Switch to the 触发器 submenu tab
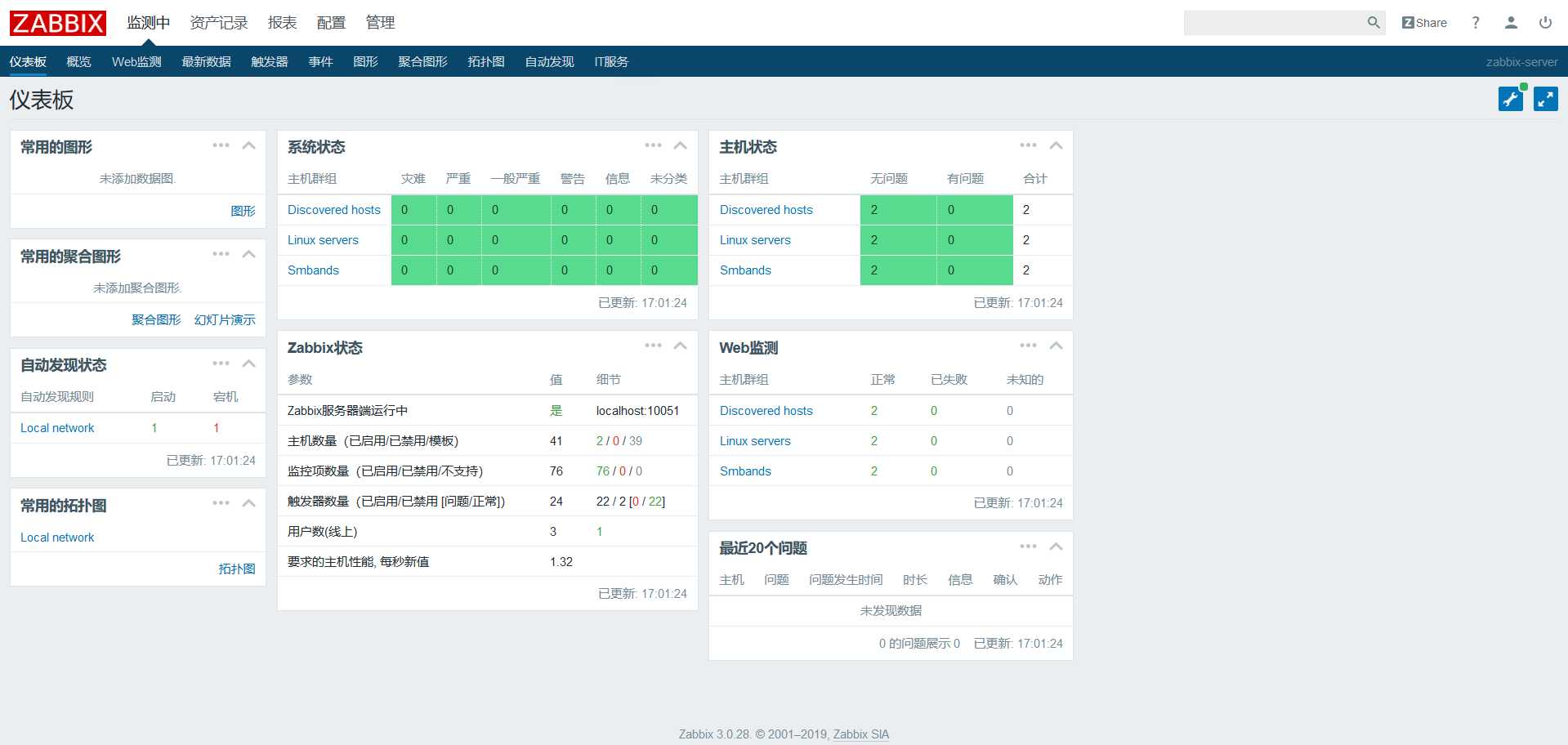Viewport: 1568px width, 745px height. point(270,62)
